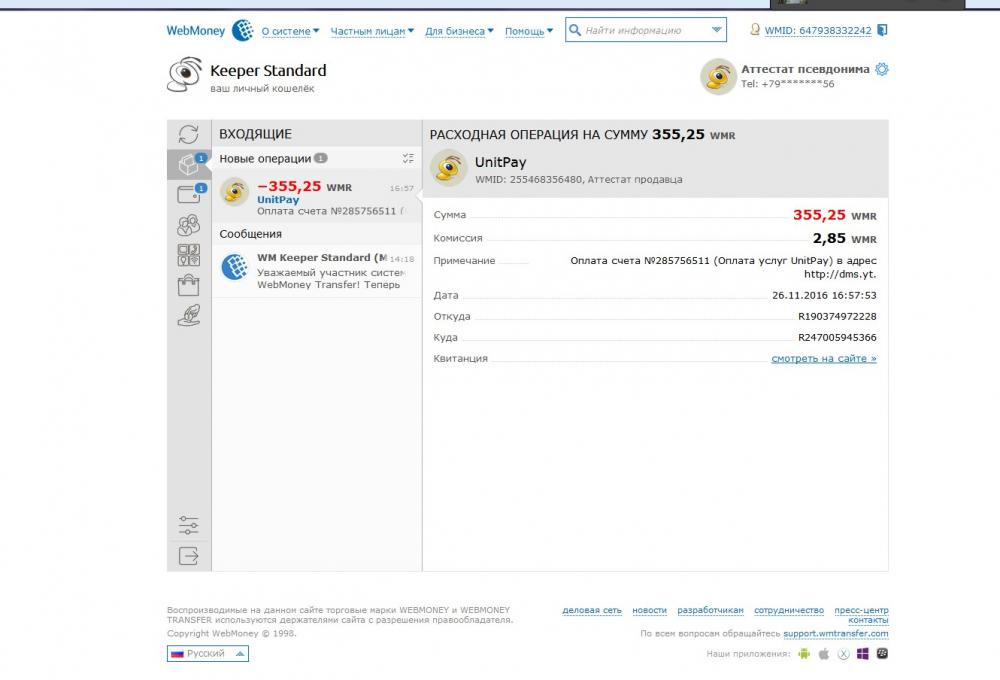Click the Найти информацию search field

[x=642, y=31]
